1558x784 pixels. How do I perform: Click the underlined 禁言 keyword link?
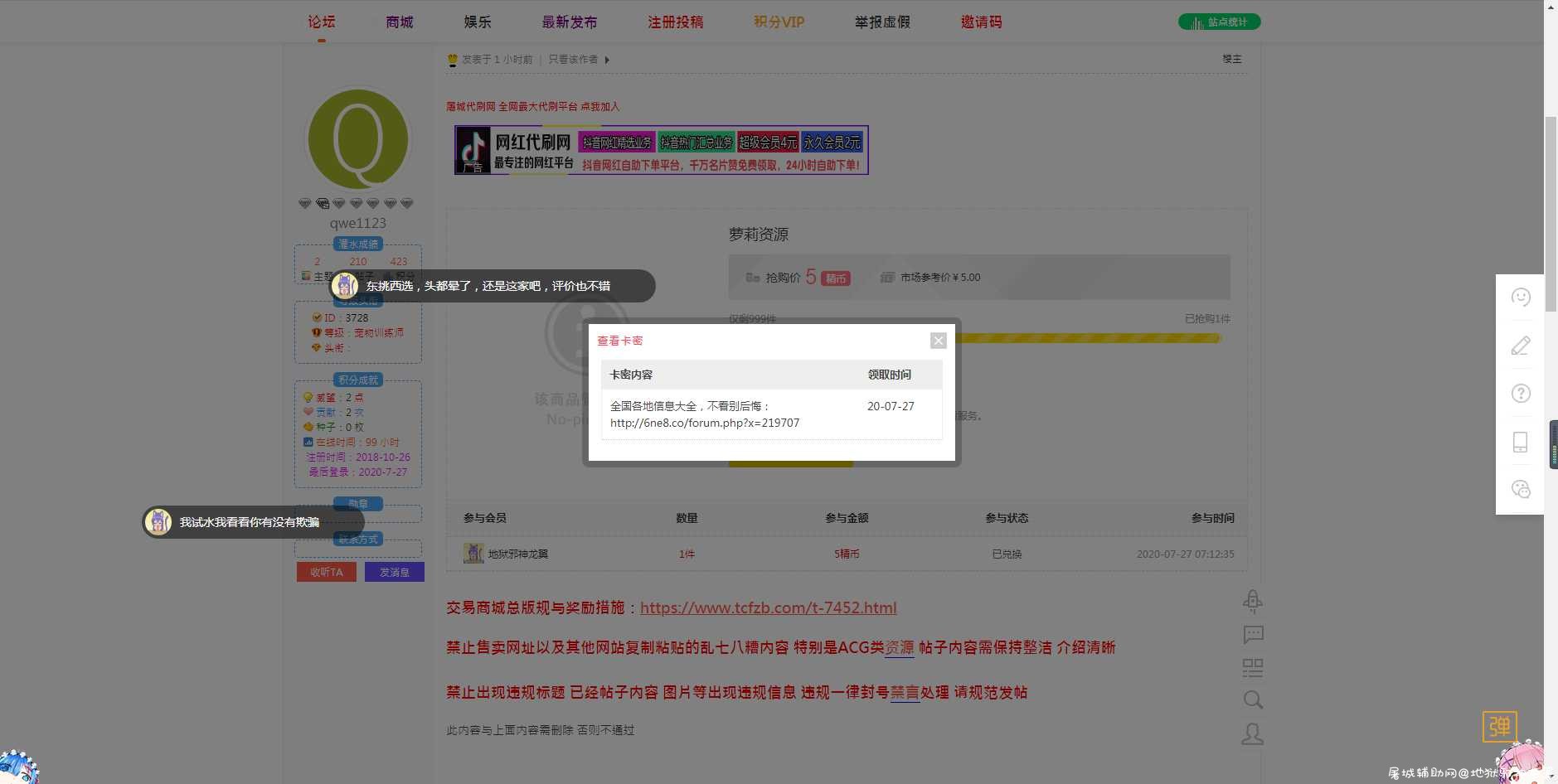(x=905, y=692)
